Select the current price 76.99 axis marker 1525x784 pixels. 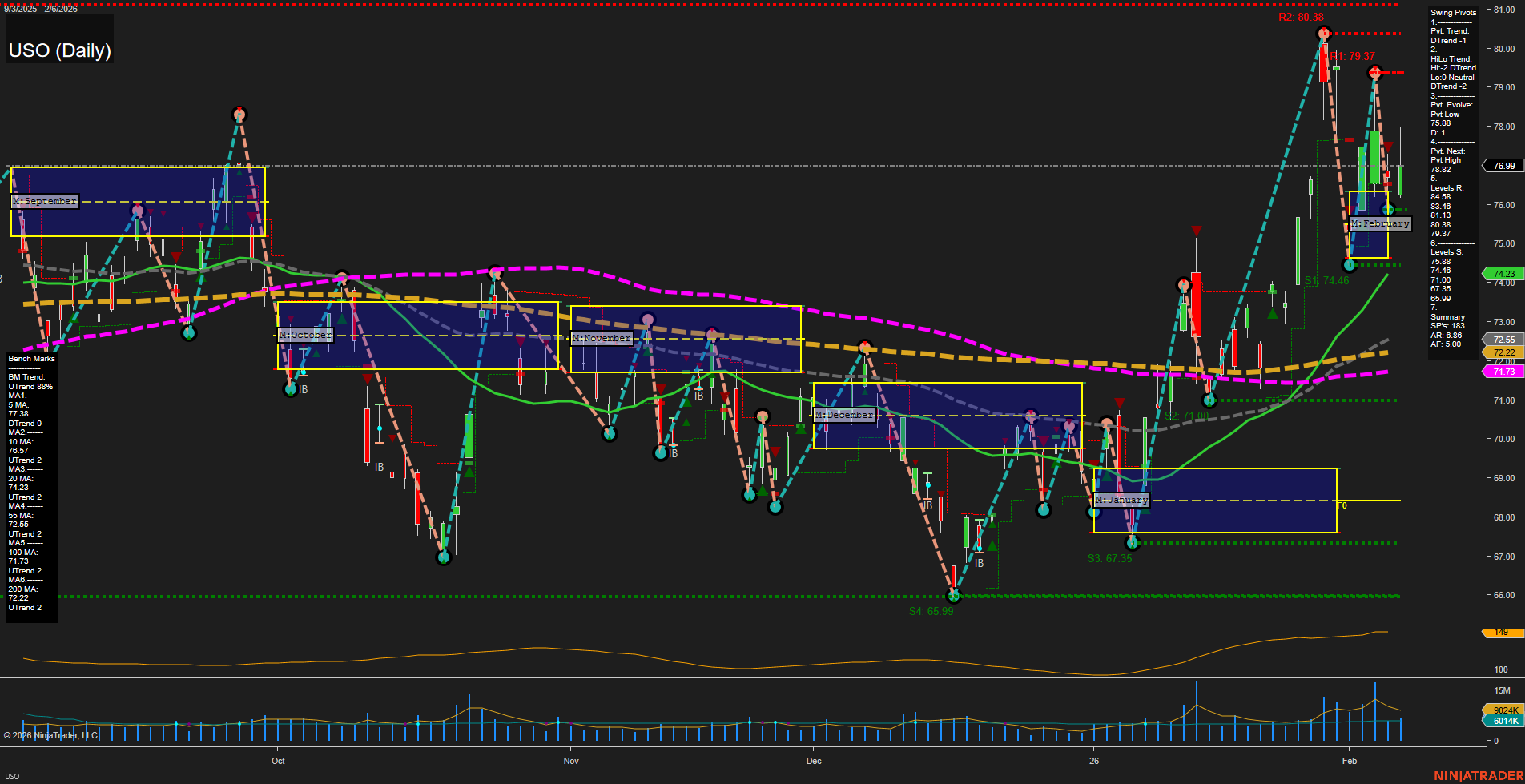(x=1503, y=166)
